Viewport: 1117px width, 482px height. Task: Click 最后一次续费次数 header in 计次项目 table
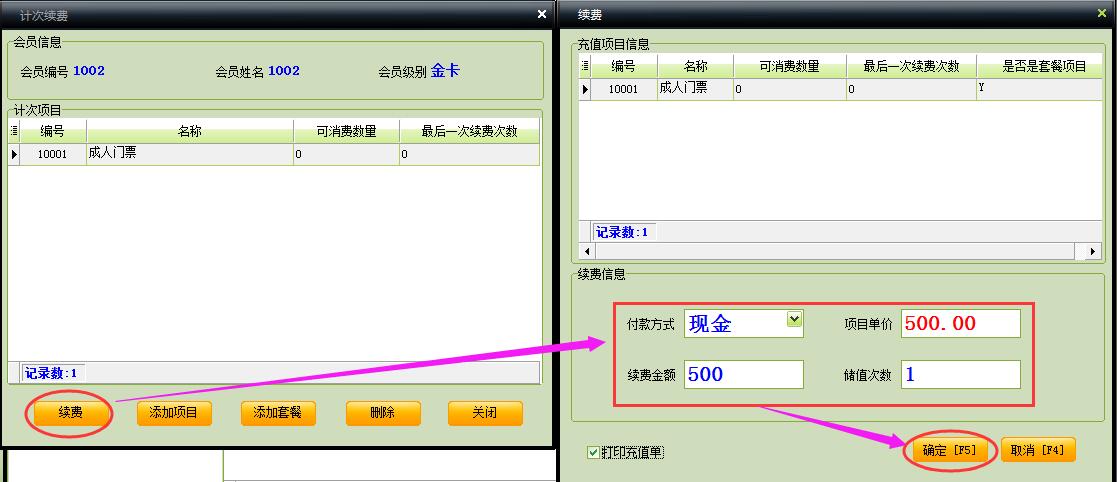(469, 131)
